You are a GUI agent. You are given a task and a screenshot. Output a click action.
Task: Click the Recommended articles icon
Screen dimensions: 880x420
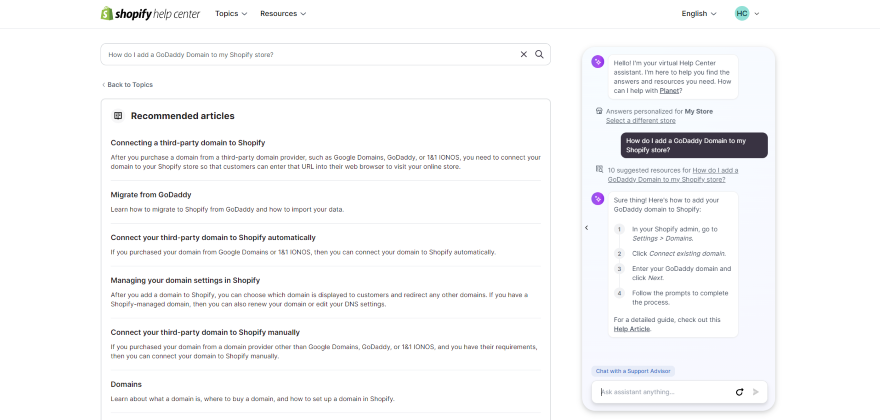coord(118,116)
